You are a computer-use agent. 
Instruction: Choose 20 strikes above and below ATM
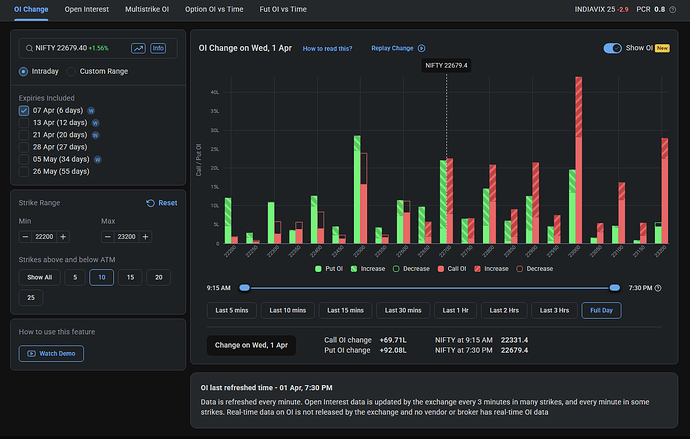[157, 277]
